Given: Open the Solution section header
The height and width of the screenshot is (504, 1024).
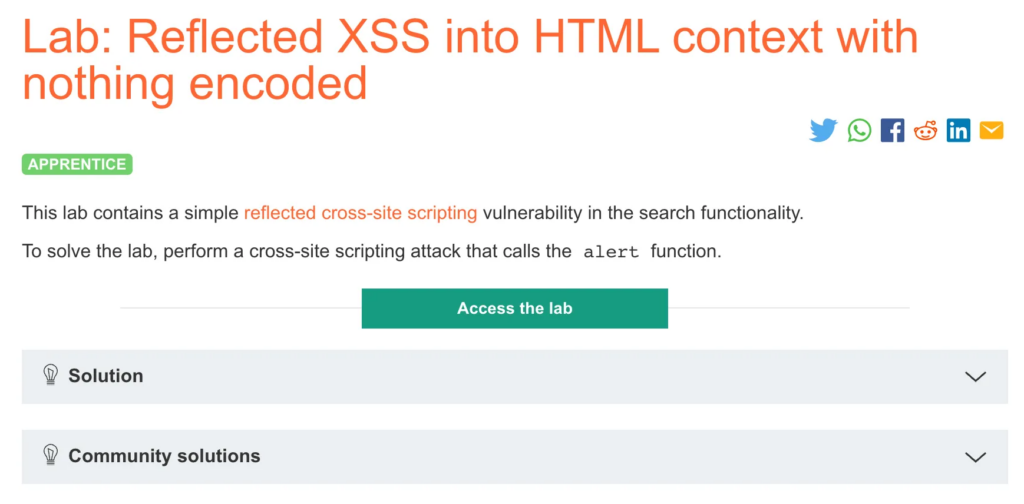Looking at the screenshot, I should pyautogui.click(x=515, y=377).
